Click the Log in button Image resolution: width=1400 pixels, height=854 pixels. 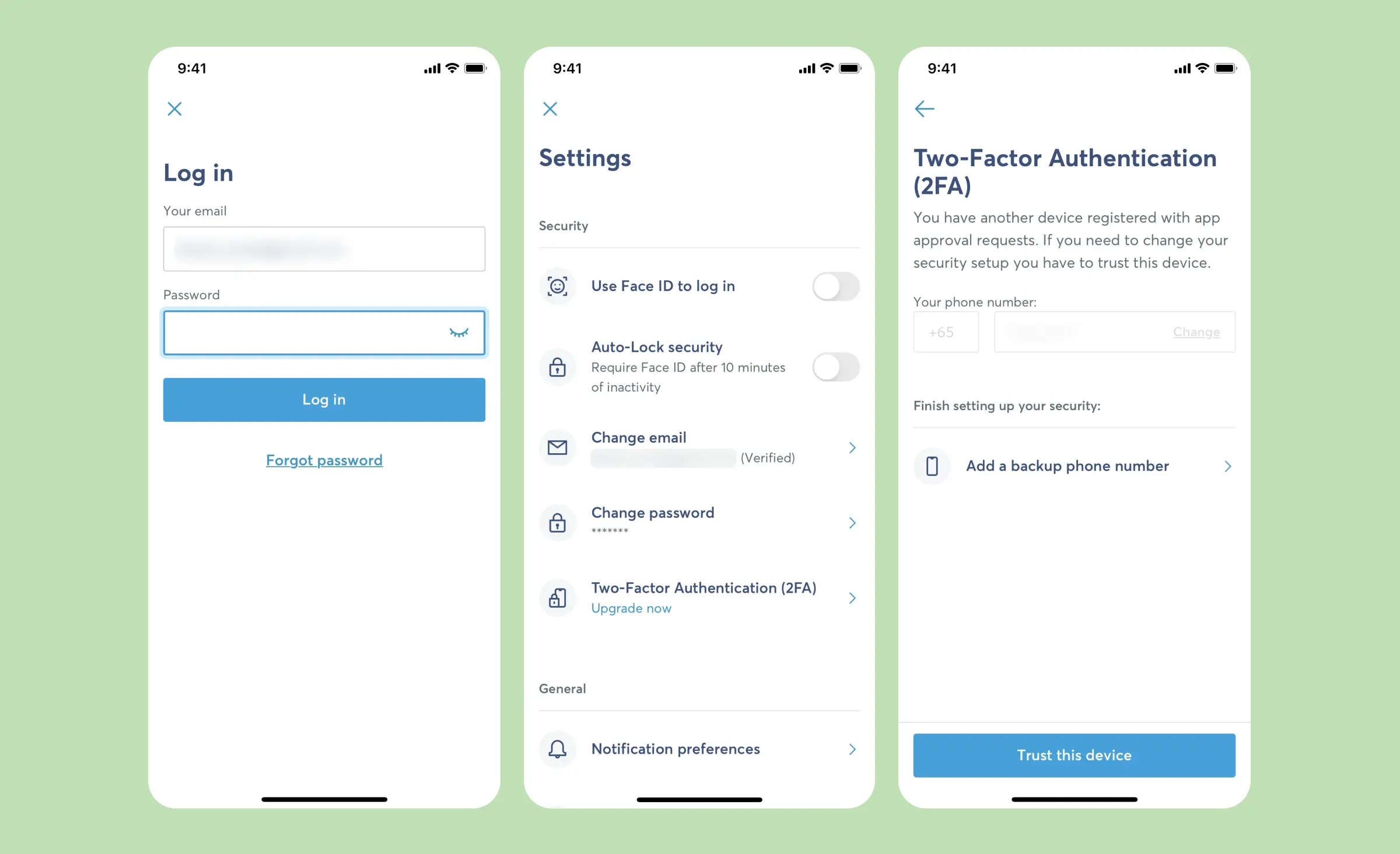pyautogui.click(x=324, y=399)
